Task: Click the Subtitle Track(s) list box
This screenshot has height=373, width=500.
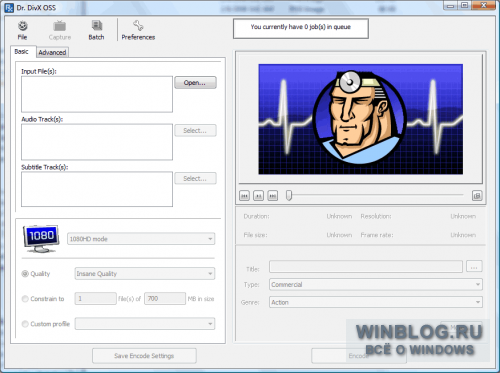Action: coord(97,189)
